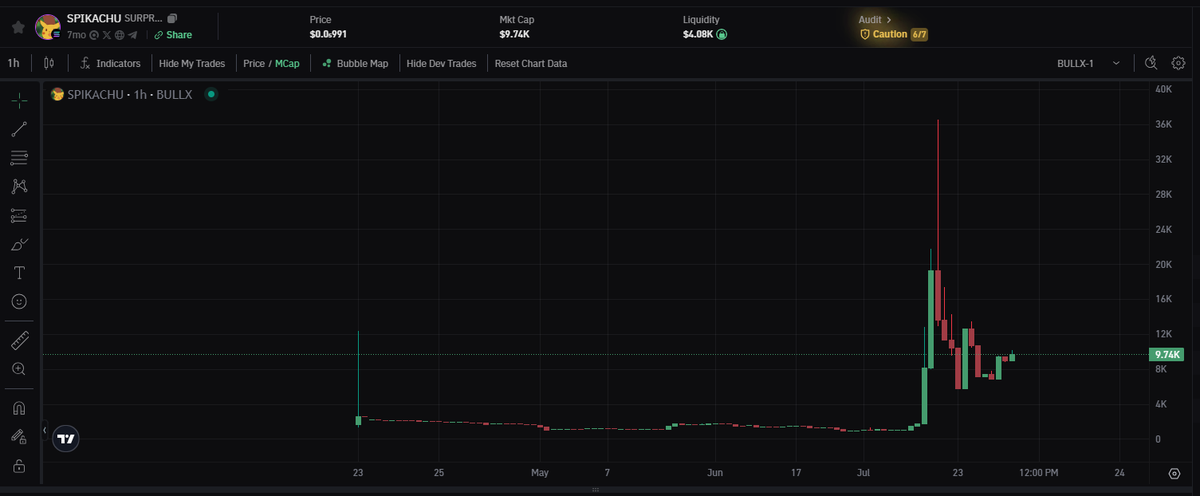Toggle stay-in-drawing-mode pencil lock

pos(19,437)
